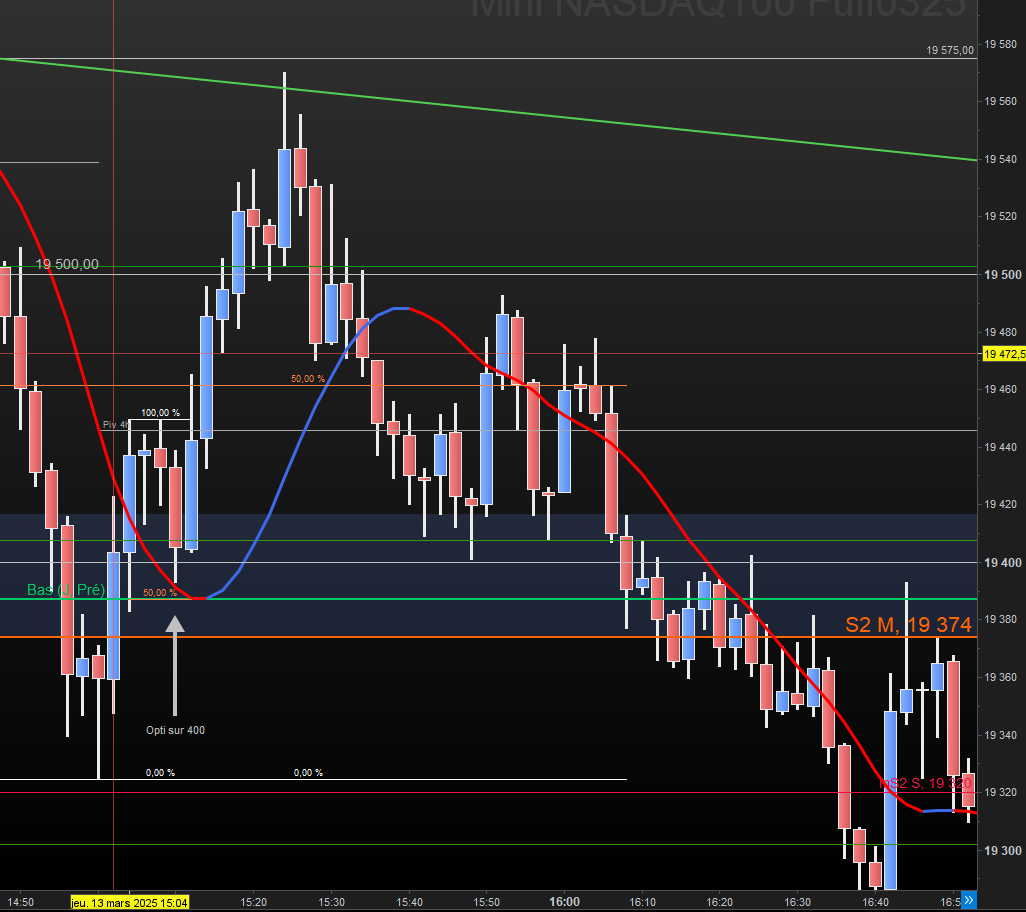The width and height of the screenshot is (1026, 912).
Task: Click the mS2 S, 19 320 pivot label
Action: click(925, 783)
